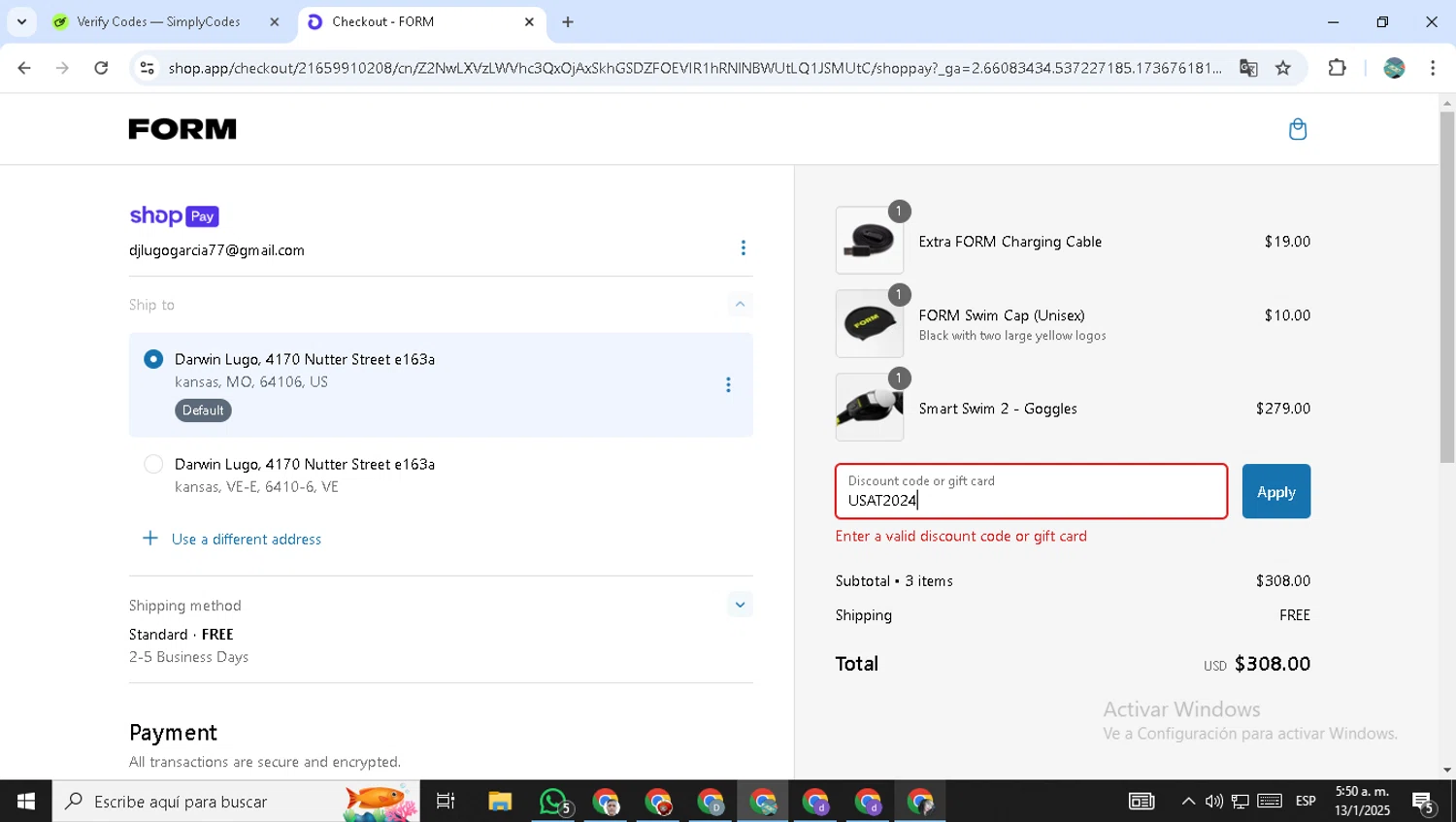This screenshot has width=1456, height=822.
Task: Open a new browser tab
Action: [x=568, y=21]
